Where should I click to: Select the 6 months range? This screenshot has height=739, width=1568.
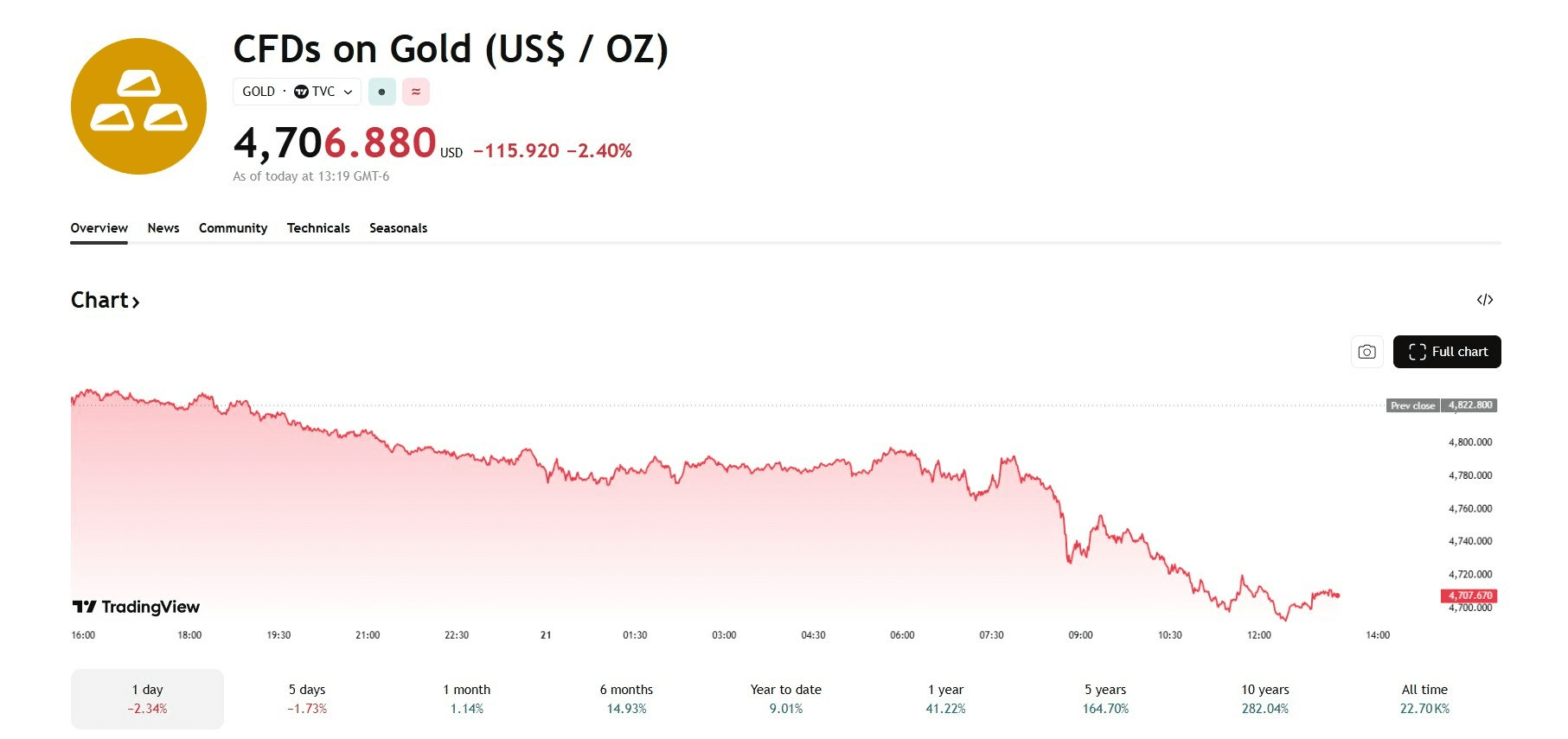(626, 698)
